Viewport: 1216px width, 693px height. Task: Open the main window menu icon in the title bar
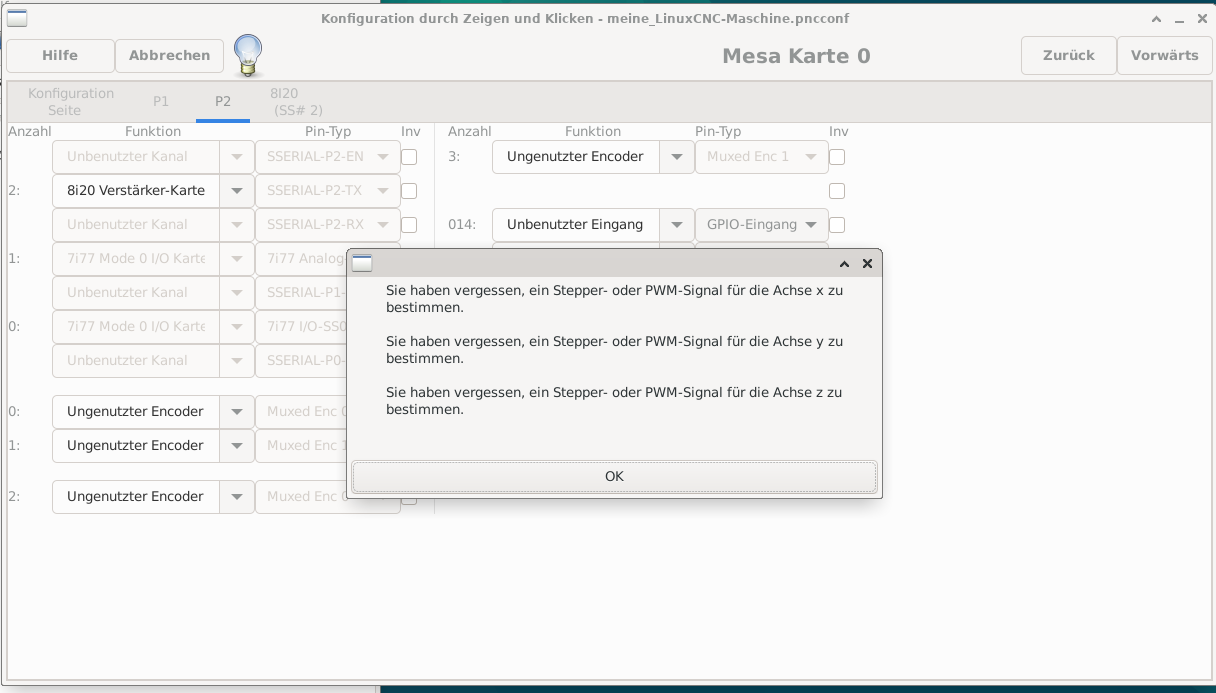click(17, 18)
